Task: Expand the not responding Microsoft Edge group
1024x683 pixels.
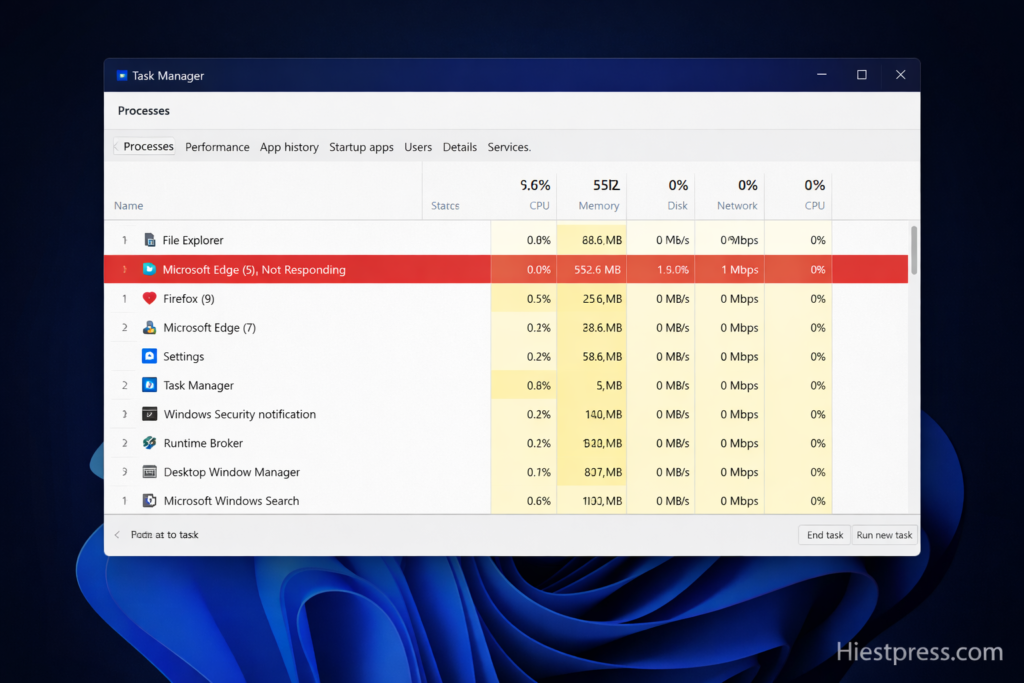Action: [x=125, y=270]
